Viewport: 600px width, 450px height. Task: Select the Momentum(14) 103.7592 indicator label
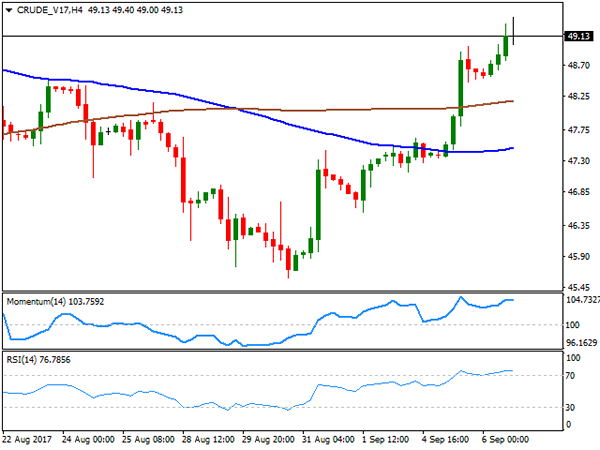[55, 302]
